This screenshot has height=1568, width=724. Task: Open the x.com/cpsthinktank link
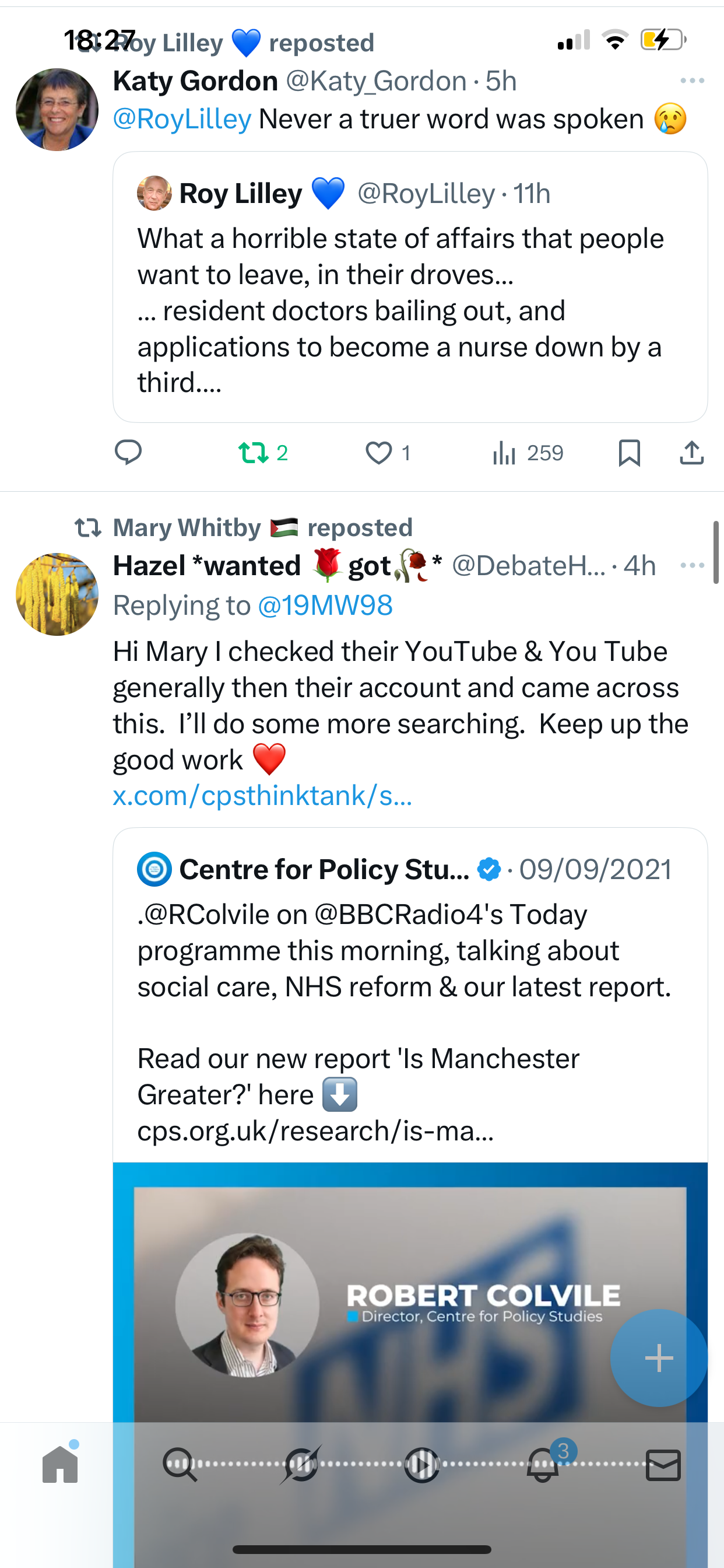click(262, 796)
